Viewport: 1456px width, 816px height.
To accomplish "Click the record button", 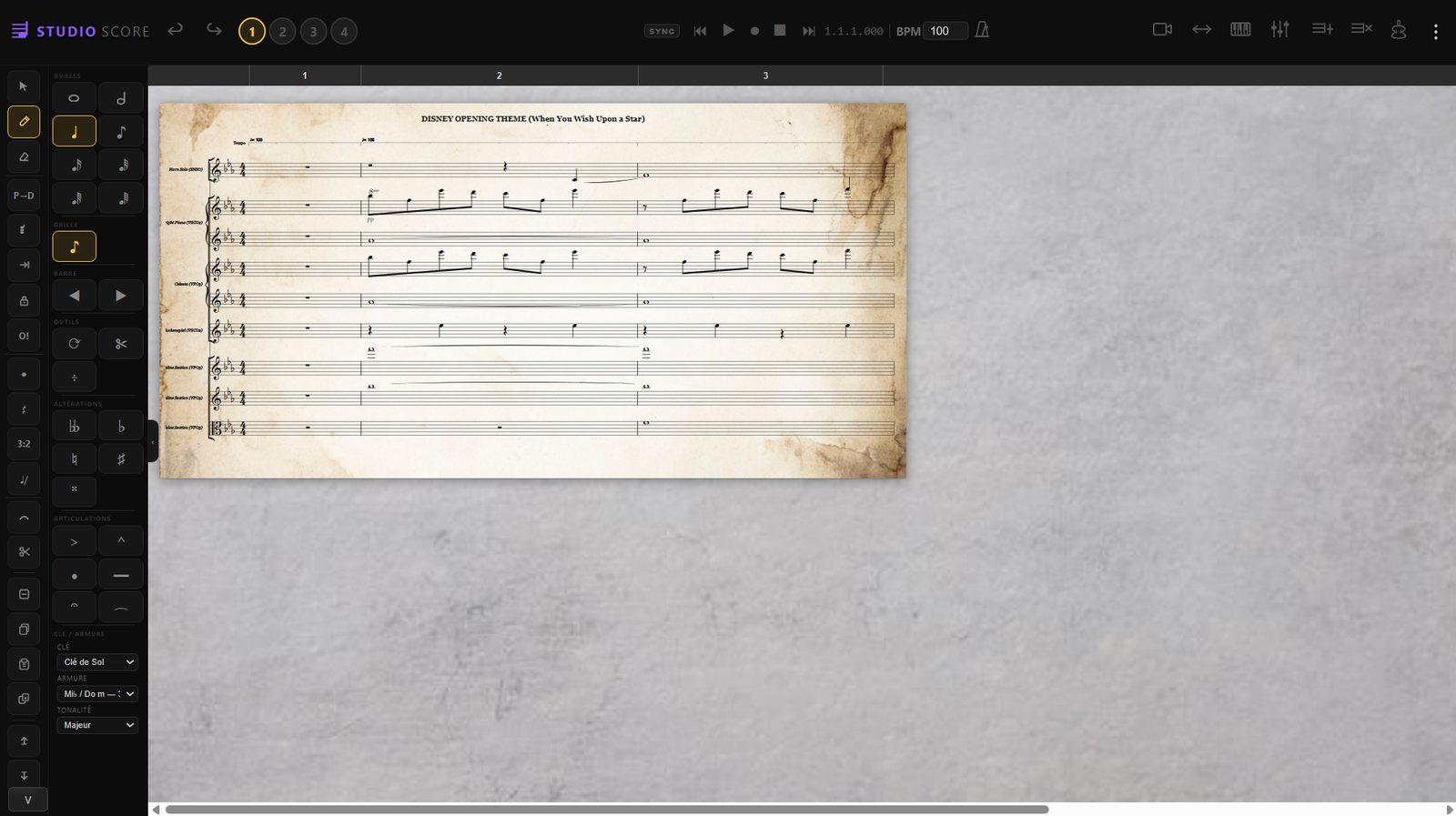I will 754,31.
